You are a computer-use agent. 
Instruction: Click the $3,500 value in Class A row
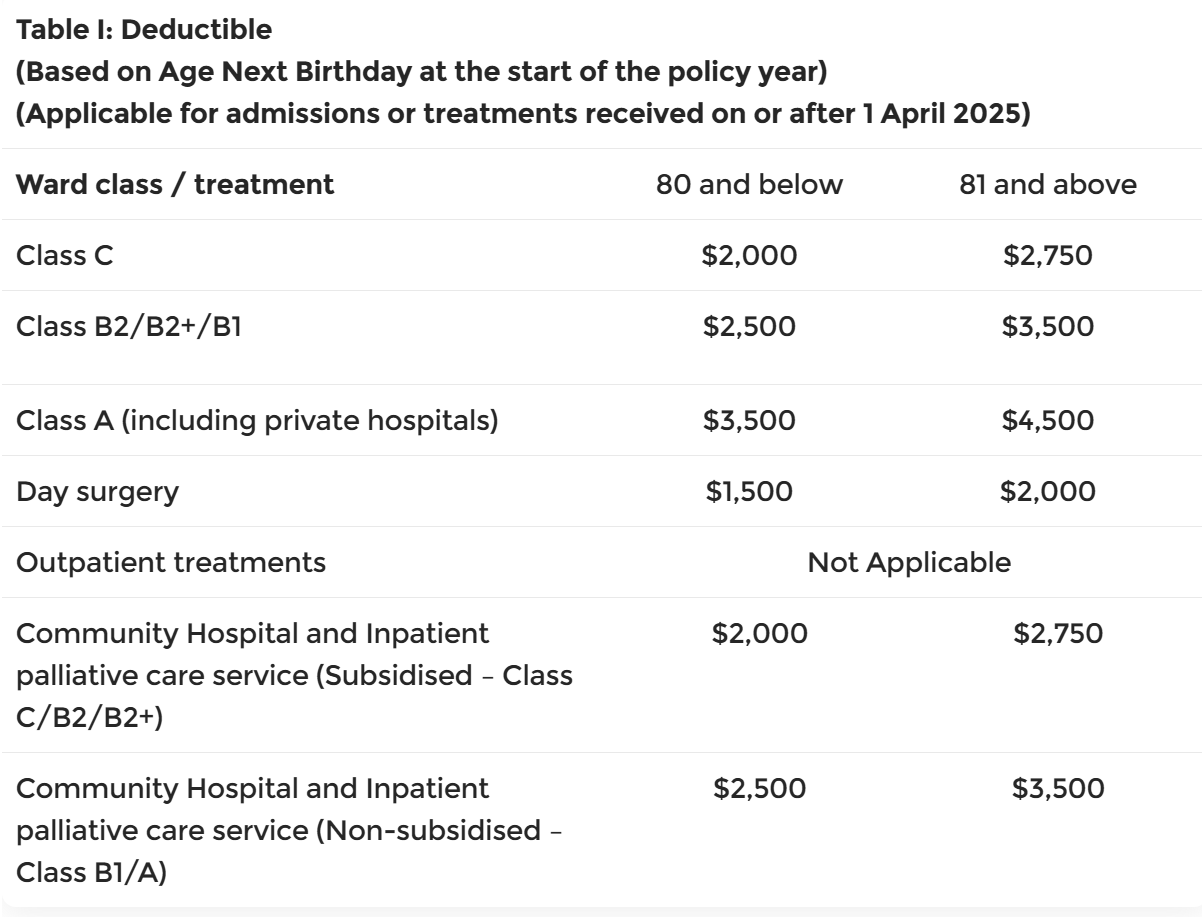(749, 420)
